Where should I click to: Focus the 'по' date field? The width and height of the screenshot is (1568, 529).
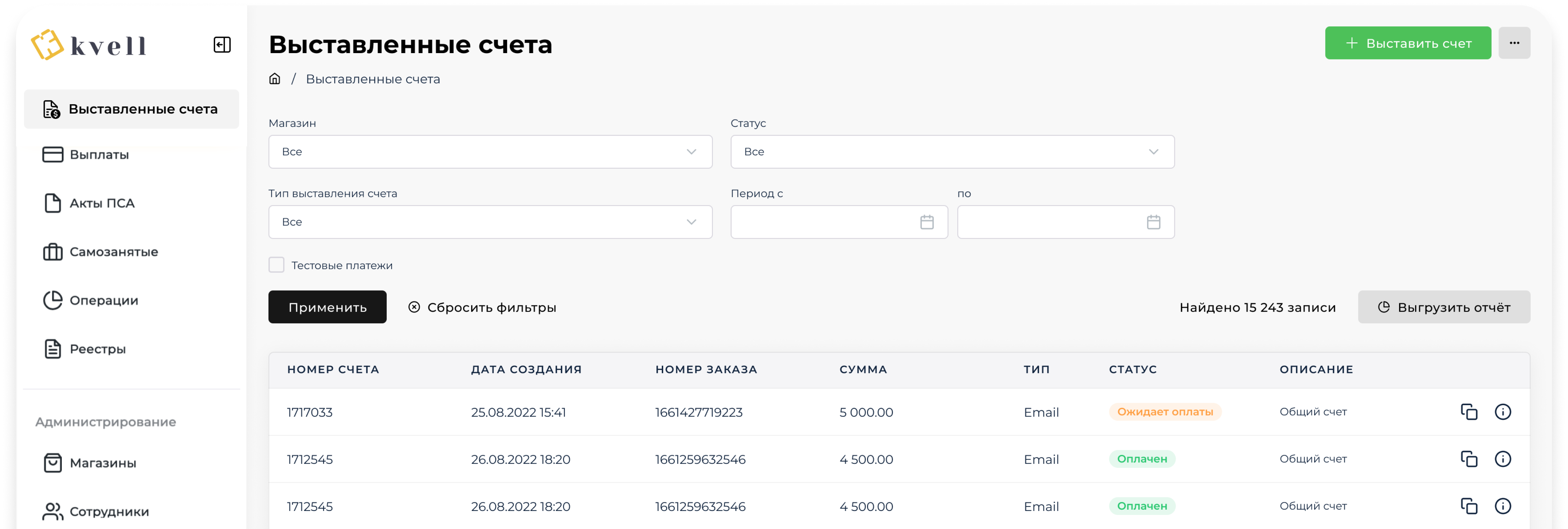pyautogui.click(x=1065, y=222)
